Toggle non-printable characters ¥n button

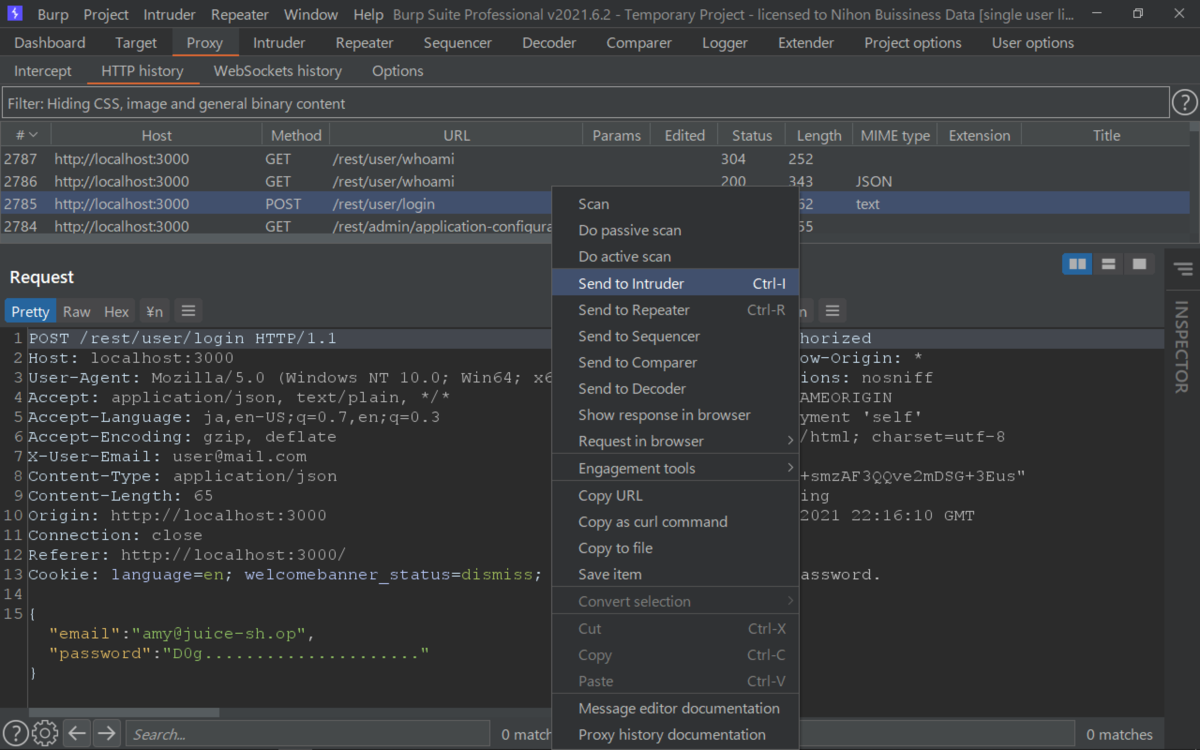coord(153,311)
